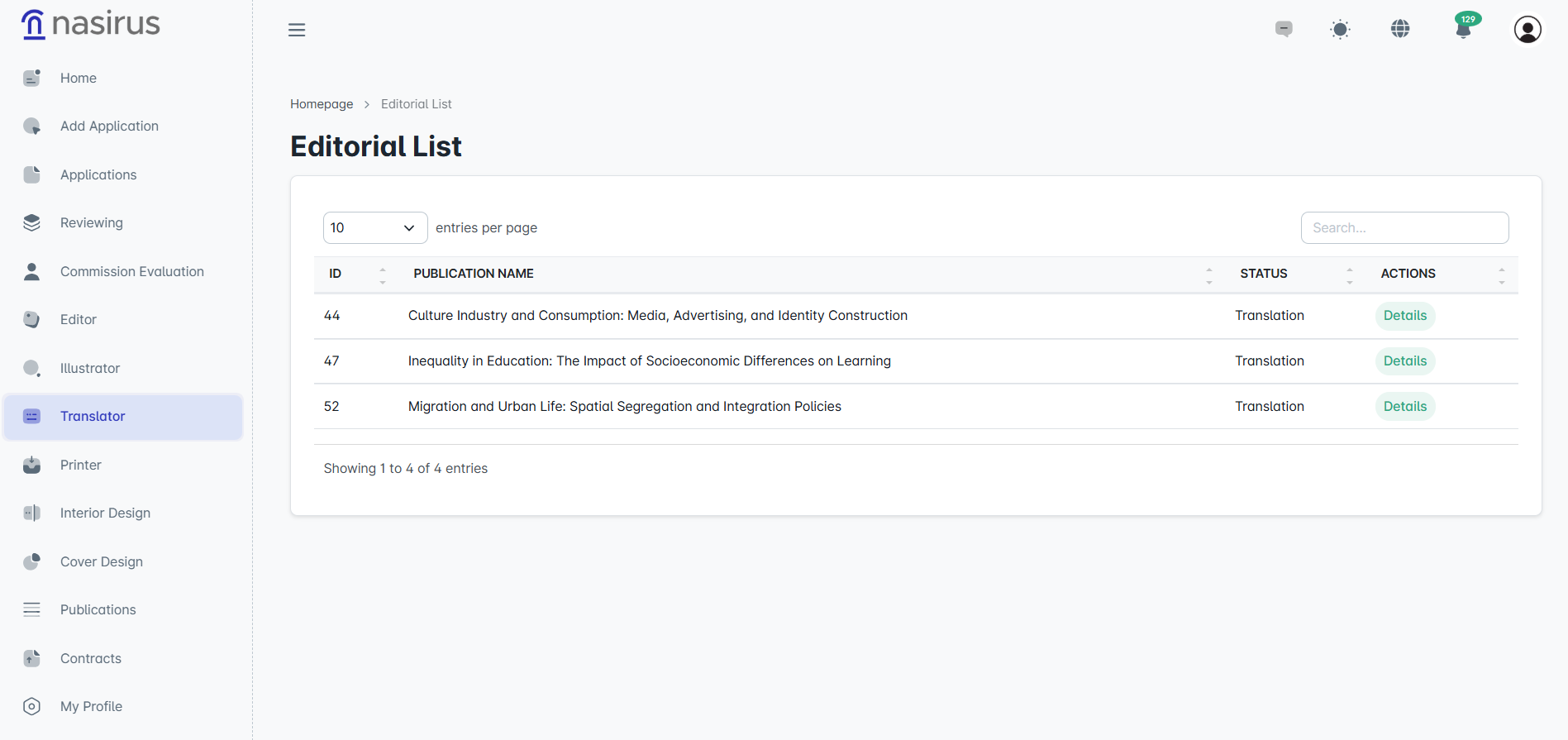Open the Cover Design sidebar section

pos(101,561)
